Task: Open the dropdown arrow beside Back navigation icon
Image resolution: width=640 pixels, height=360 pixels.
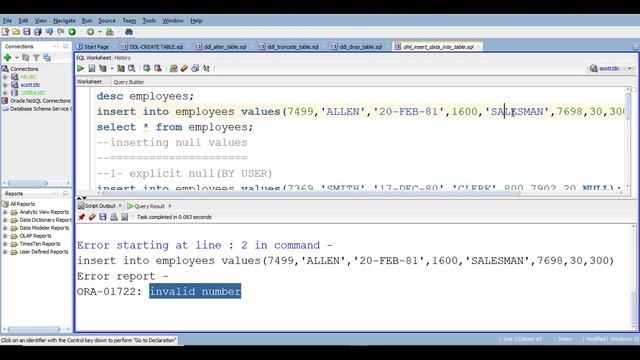Action: (99, 32)
